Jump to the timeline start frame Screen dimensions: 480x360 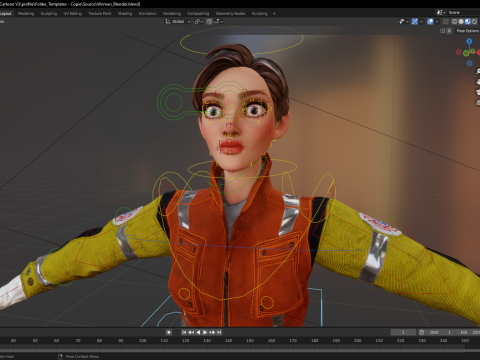184,332
